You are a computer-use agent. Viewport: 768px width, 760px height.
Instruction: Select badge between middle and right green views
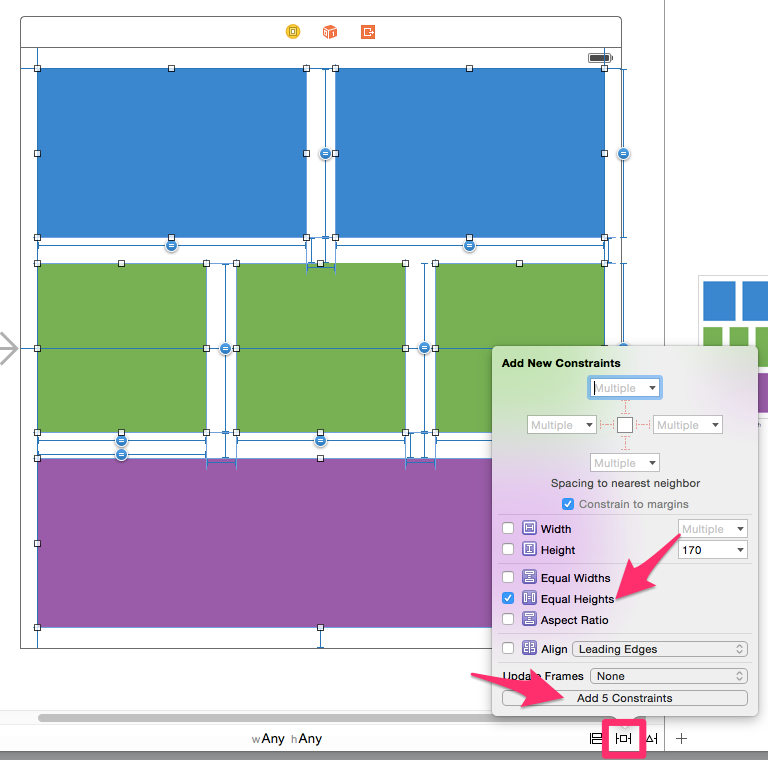(424, 348)
